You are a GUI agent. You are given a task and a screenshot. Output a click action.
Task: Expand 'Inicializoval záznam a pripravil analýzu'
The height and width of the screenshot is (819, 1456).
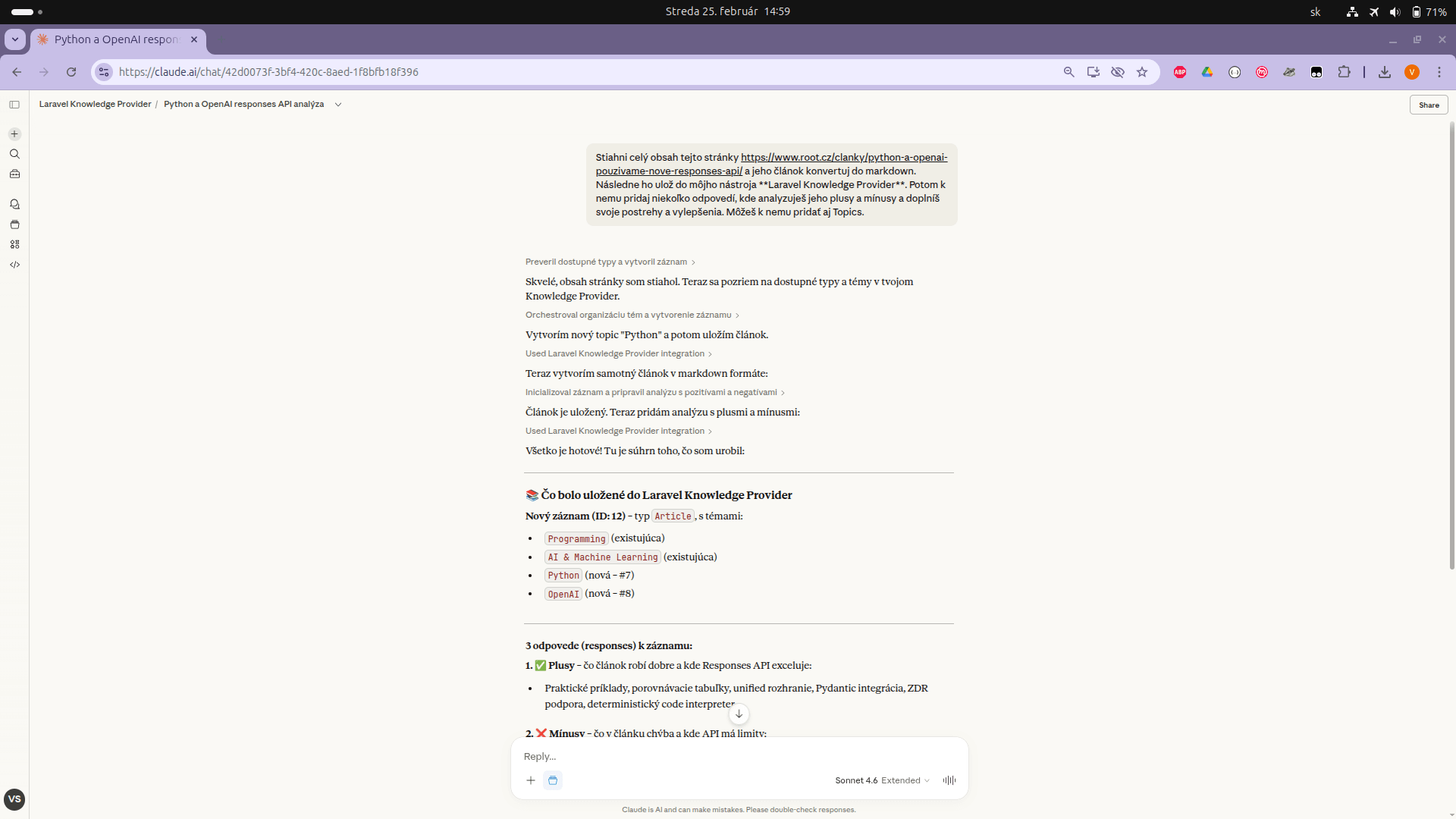coord(654,392)
